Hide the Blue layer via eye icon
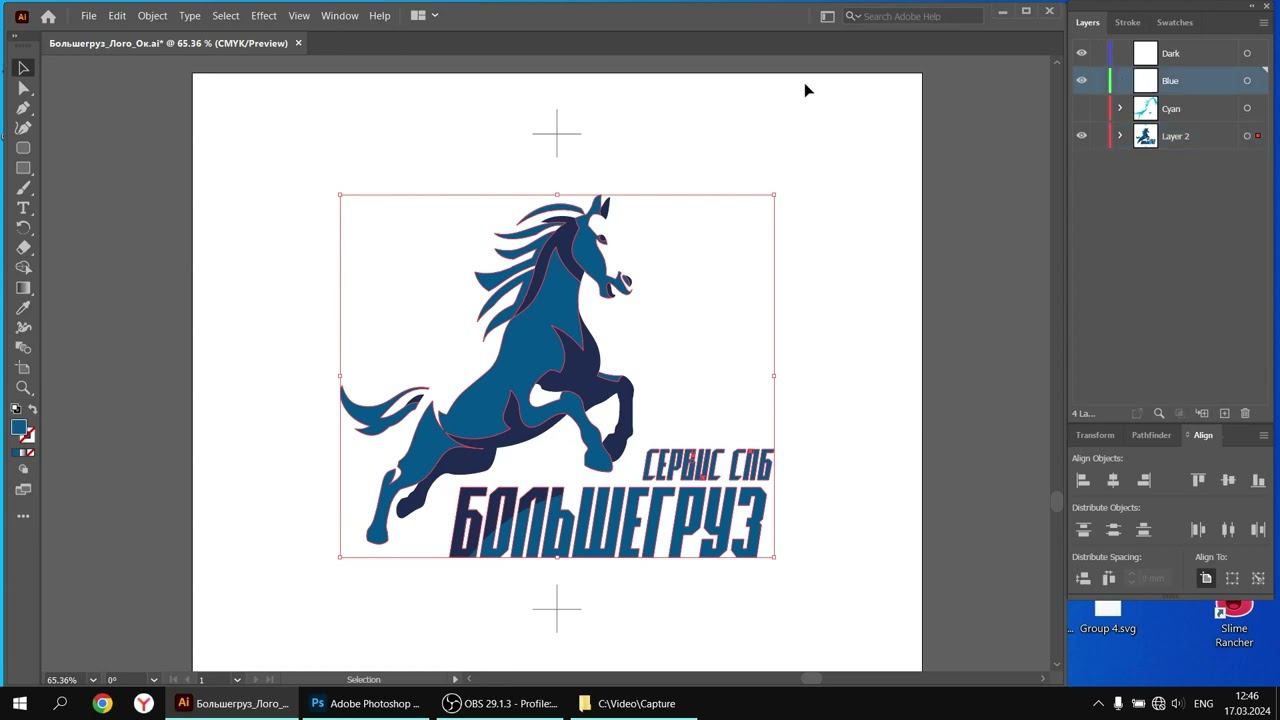The width and height of the screenshot is (1280, 720). [1081, 80]
